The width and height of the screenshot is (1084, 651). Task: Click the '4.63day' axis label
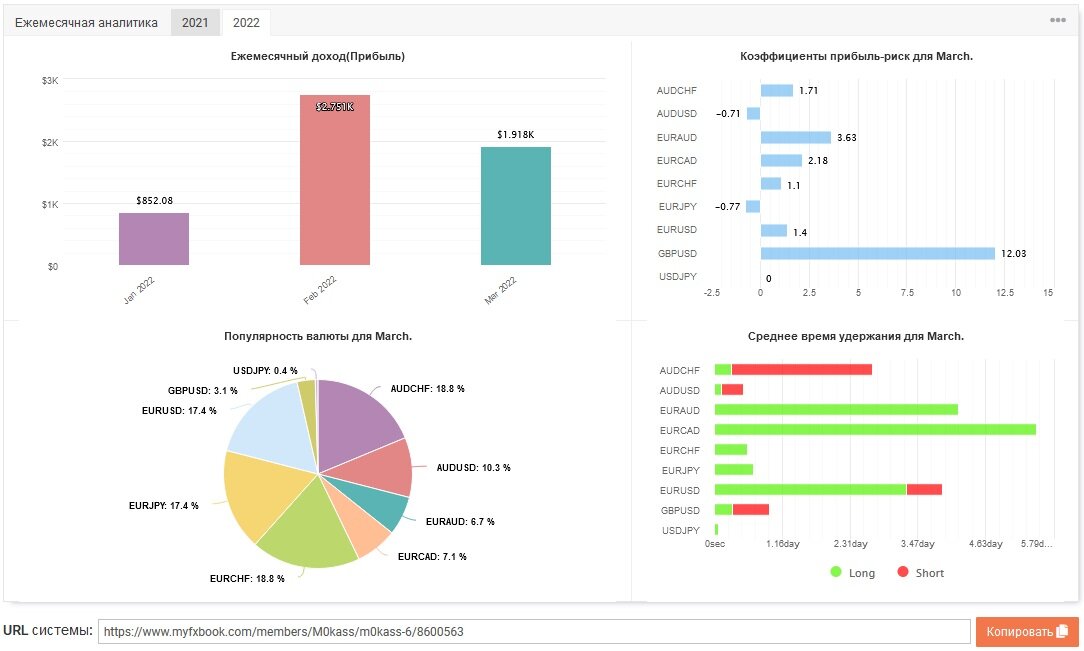(x=985, y=544)
